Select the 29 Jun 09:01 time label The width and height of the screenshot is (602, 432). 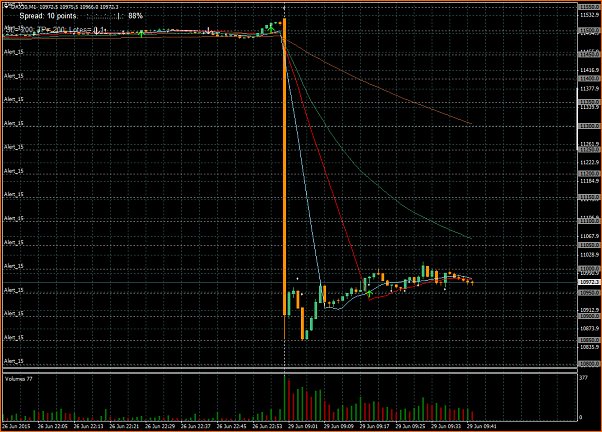click(303, 426)
